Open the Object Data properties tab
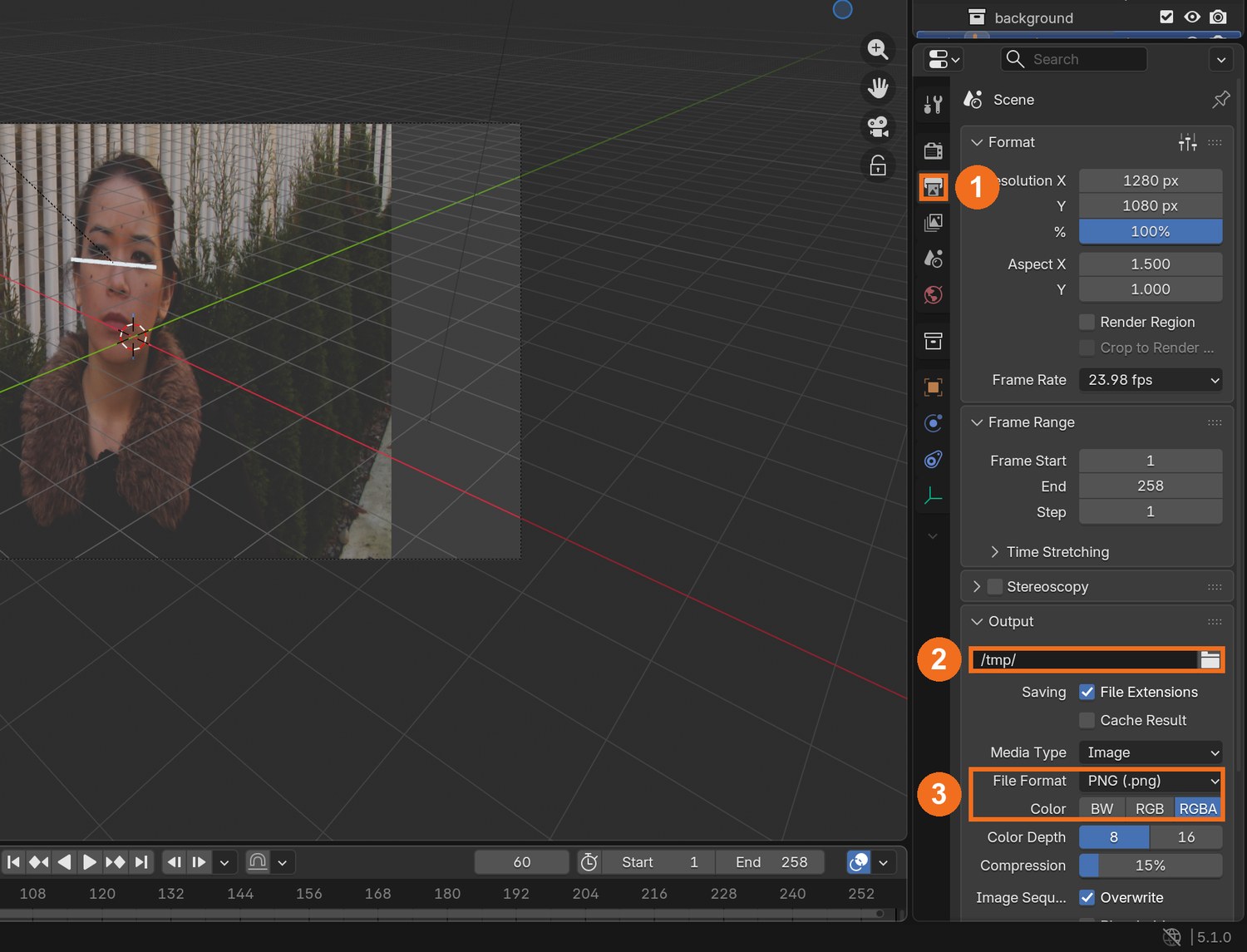Image resolution: width=1247 pixels, height=952 pixels. pos(933,496)
